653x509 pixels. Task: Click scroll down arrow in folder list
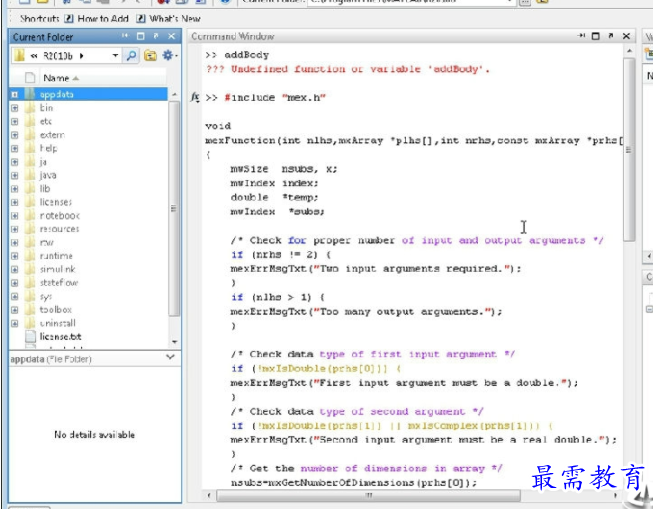tap(174, 342)
